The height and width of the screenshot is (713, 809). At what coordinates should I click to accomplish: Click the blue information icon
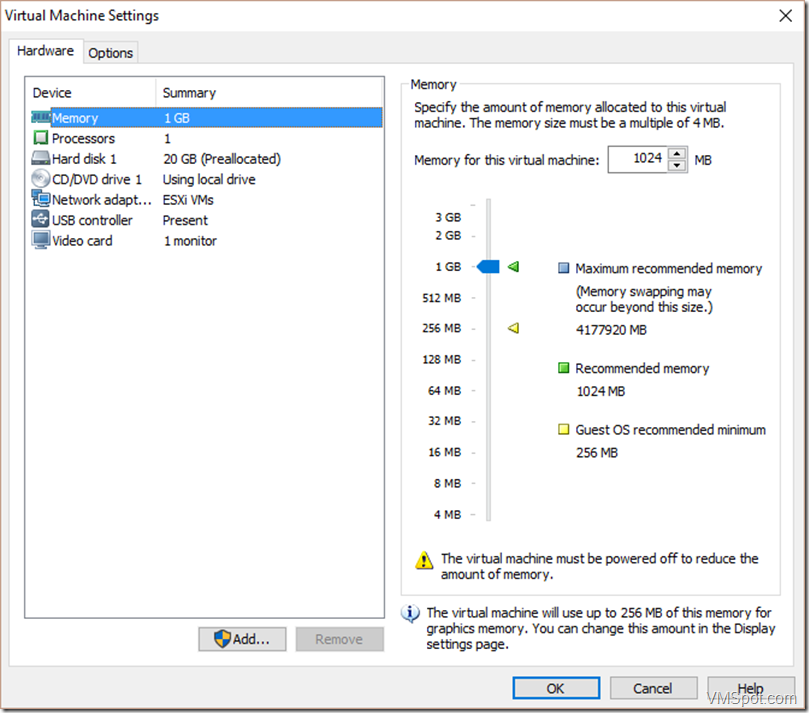click(x=410, y=613)
